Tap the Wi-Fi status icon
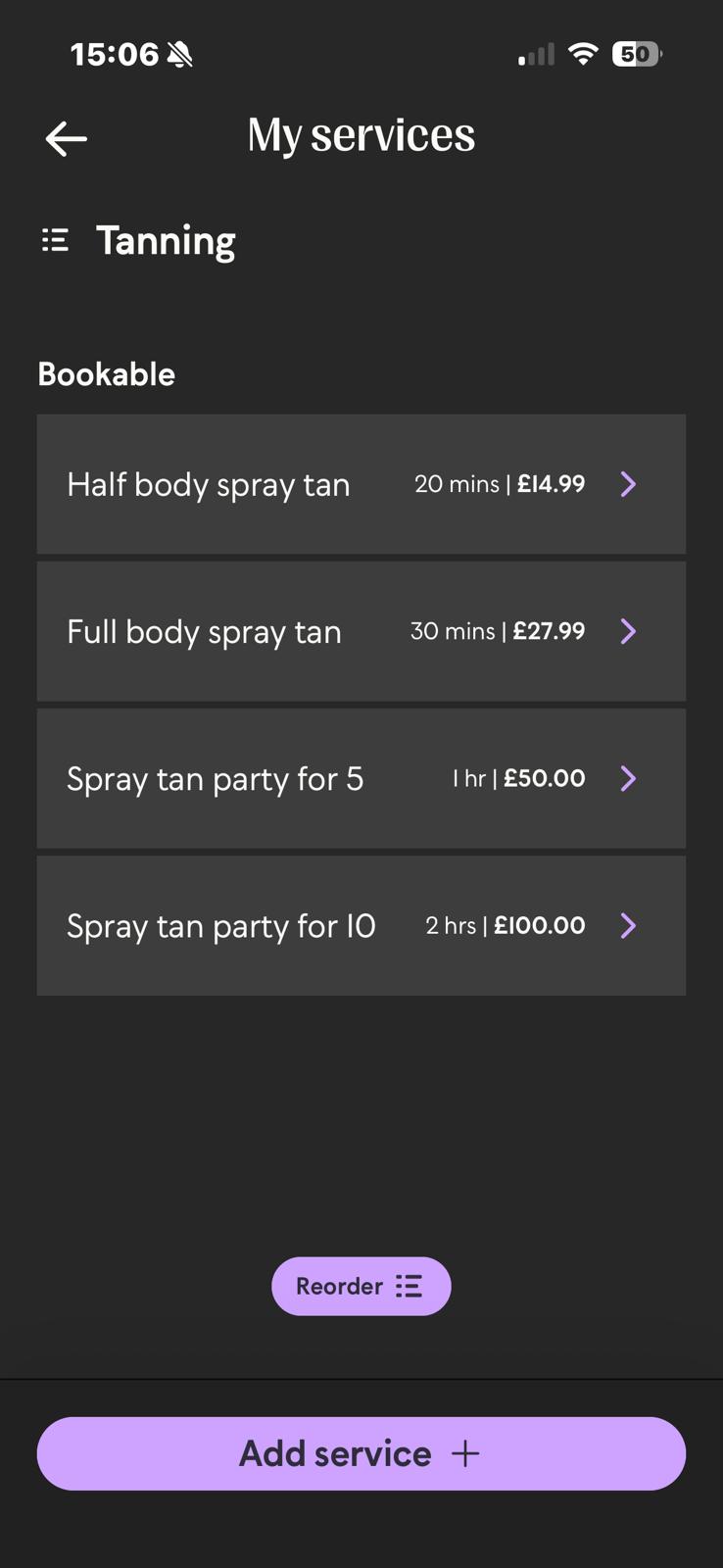723x1568 pixels. 583,54
